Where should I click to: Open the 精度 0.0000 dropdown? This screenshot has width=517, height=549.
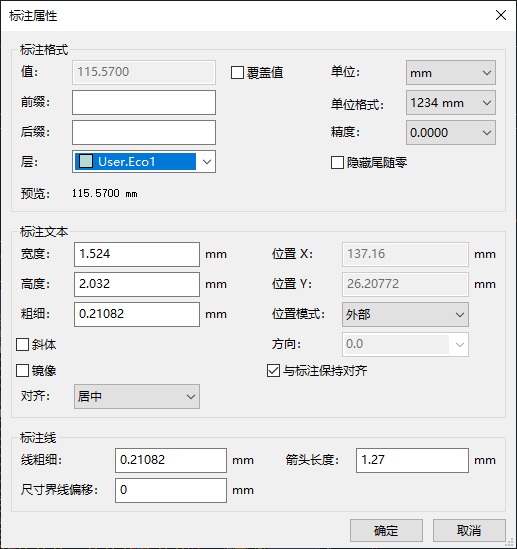click(x=451, y=133)
